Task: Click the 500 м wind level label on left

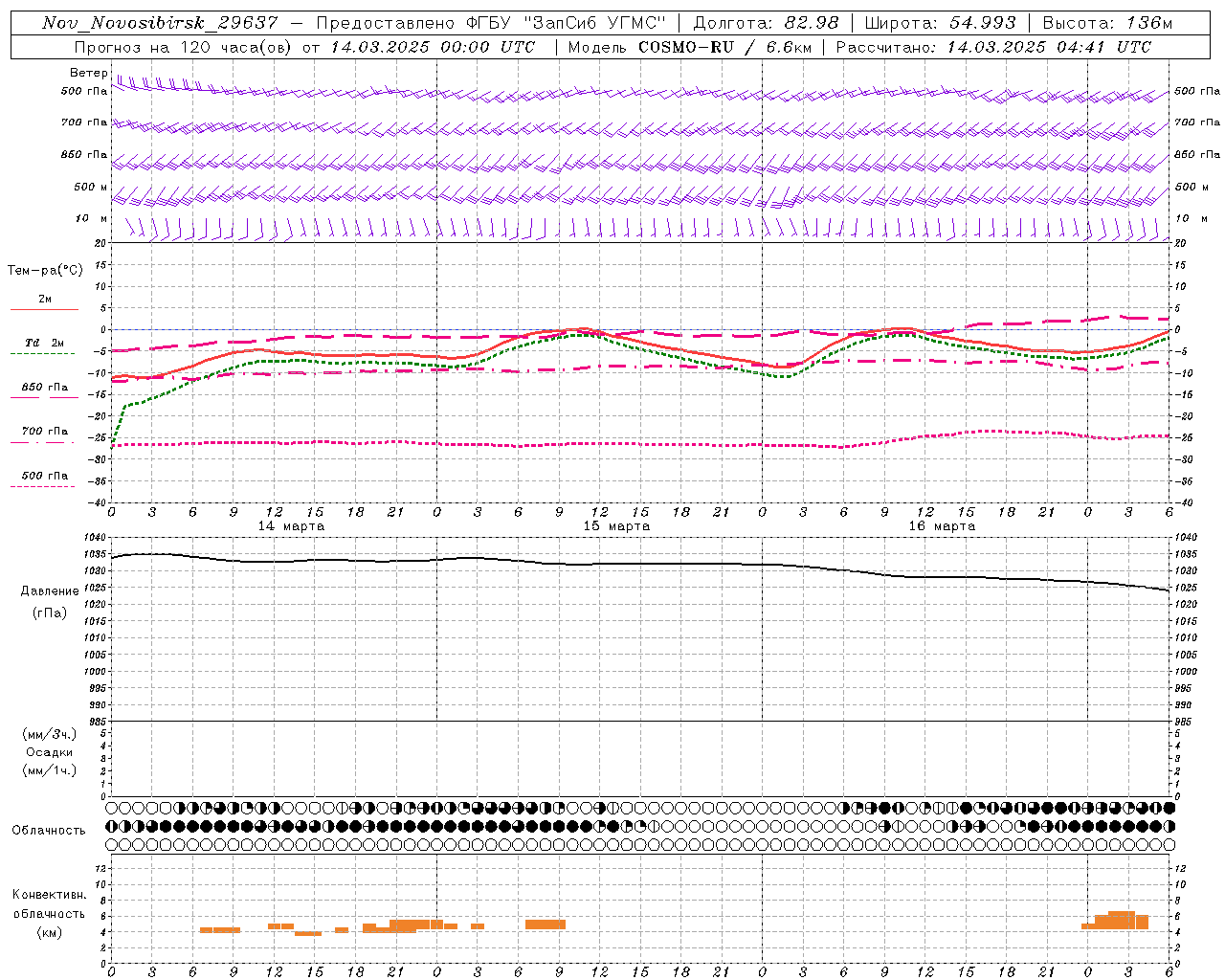Action: coord(90,187)
